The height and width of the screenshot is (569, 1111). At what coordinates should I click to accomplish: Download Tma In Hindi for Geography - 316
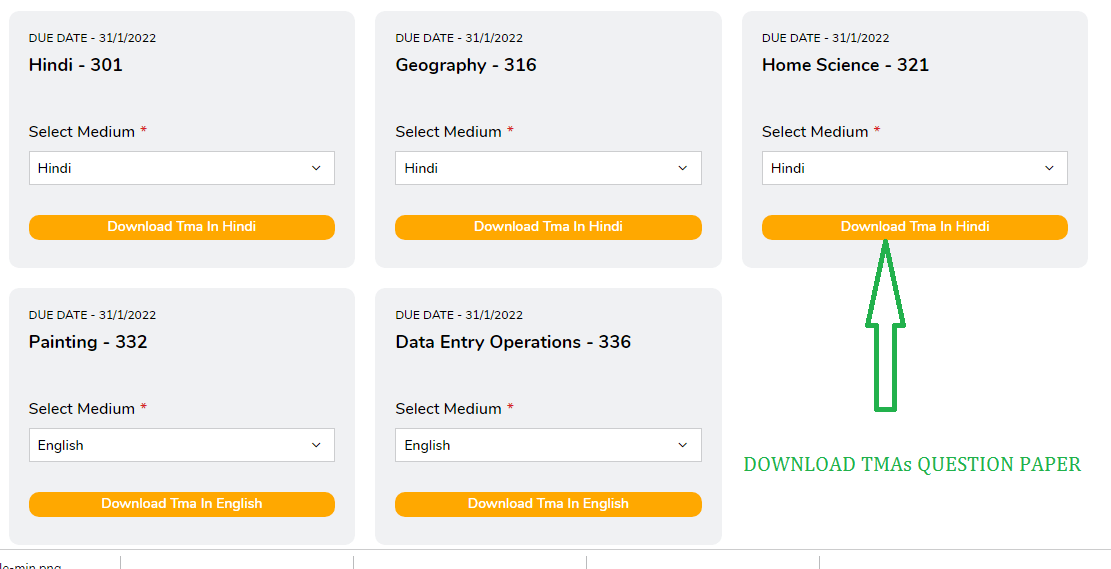coord(548,227)
